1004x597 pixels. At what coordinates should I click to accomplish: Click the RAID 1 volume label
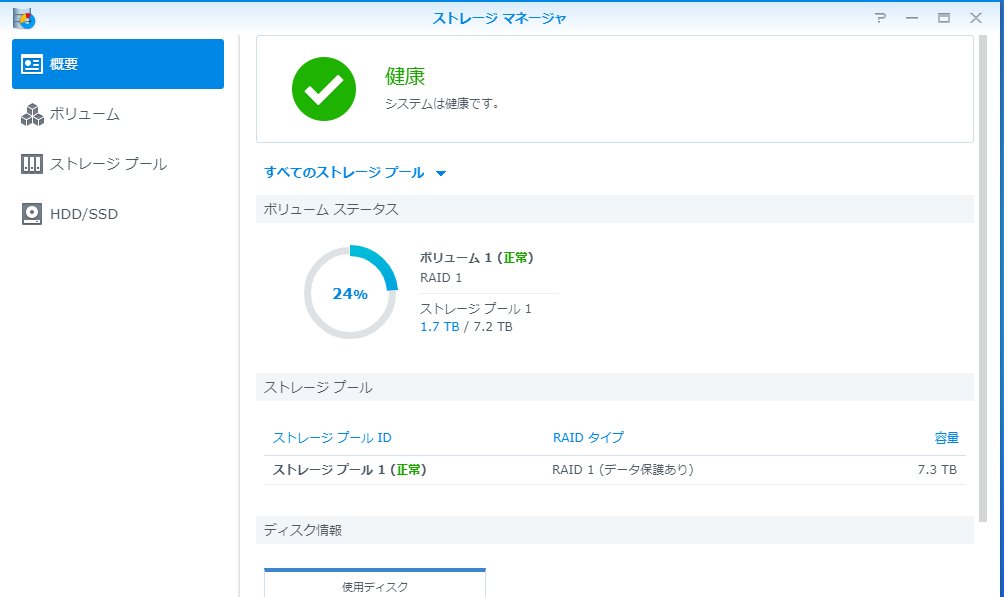click(x=441, y=277)
